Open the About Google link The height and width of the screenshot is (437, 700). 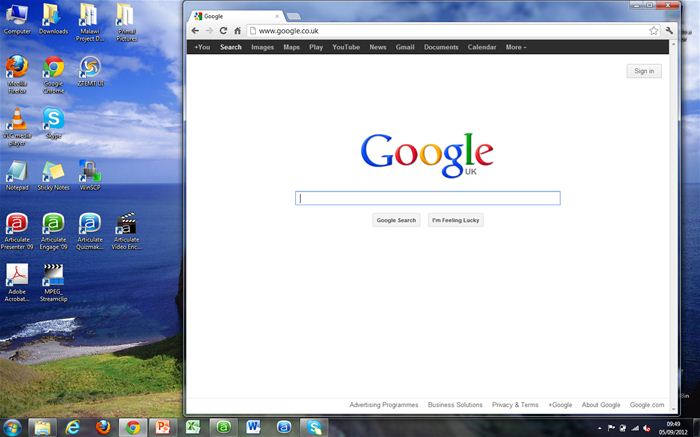pos(601,405)
